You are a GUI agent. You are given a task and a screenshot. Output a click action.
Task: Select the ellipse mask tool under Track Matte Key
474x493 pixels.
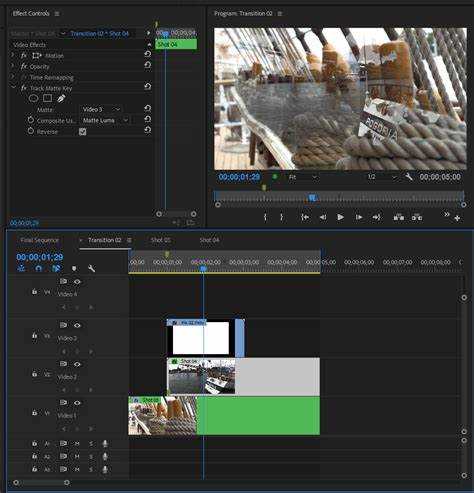tap(33, 98)
